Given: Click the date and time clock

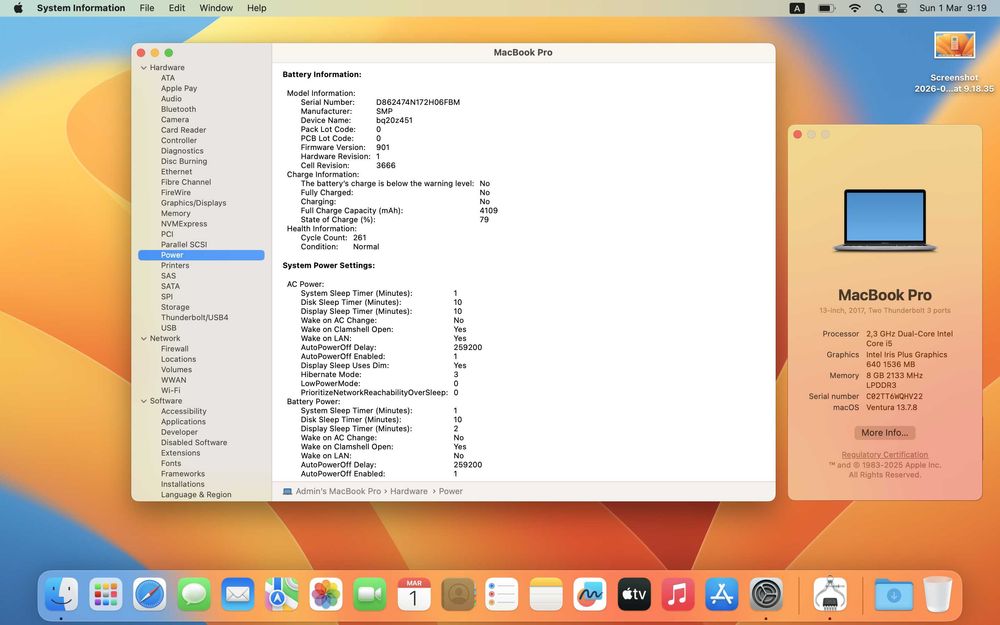Looking at the screenshot, I should tap(953, 8).
